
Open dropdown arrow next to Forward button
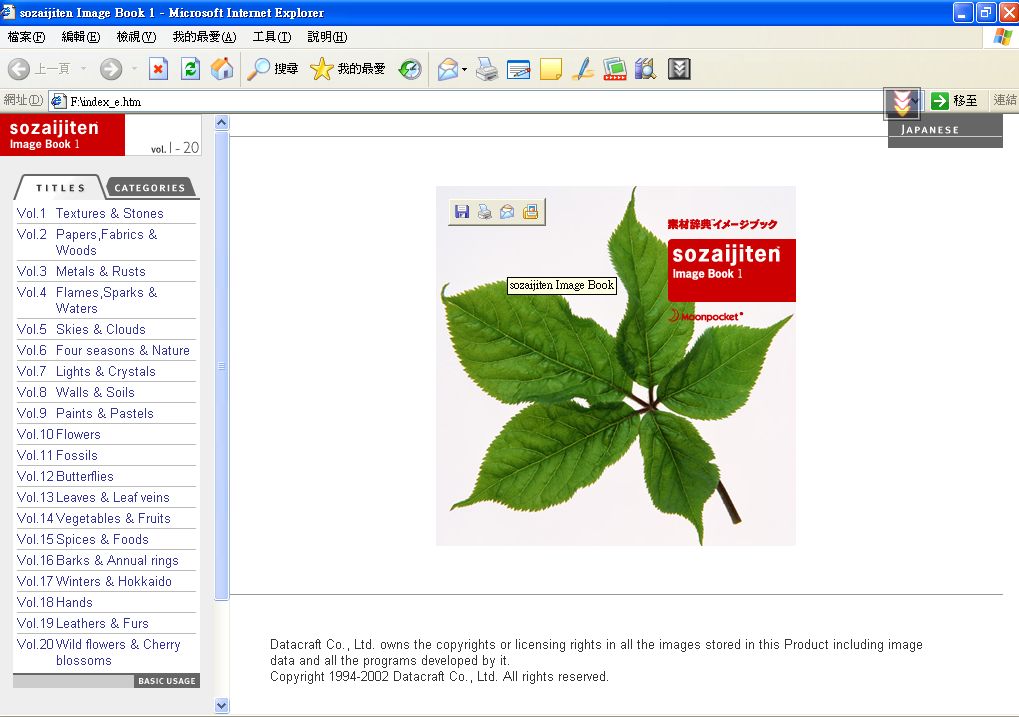tap(135, 68)
